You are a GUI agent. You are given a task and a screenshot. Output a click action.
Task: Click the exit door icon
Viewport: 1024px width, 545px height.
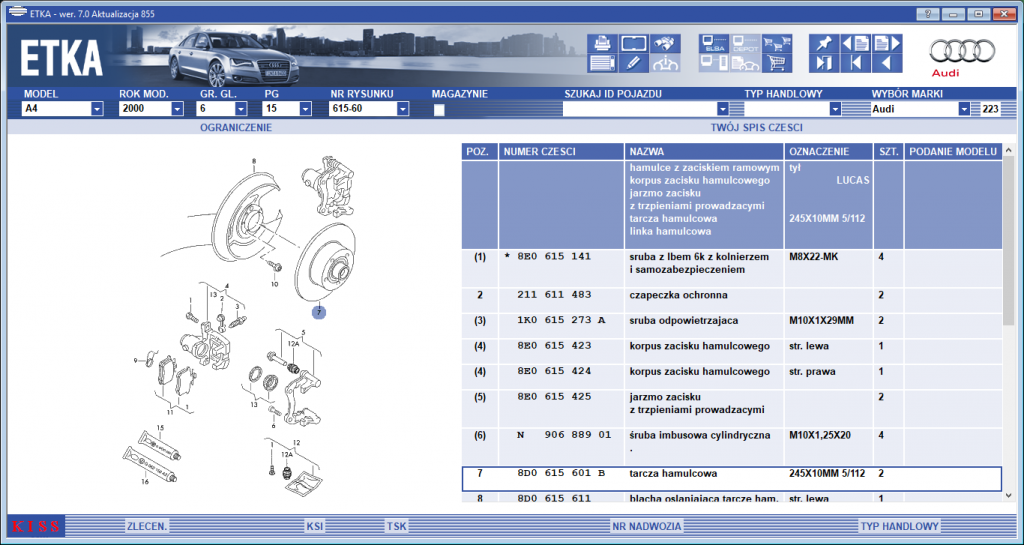824,63
